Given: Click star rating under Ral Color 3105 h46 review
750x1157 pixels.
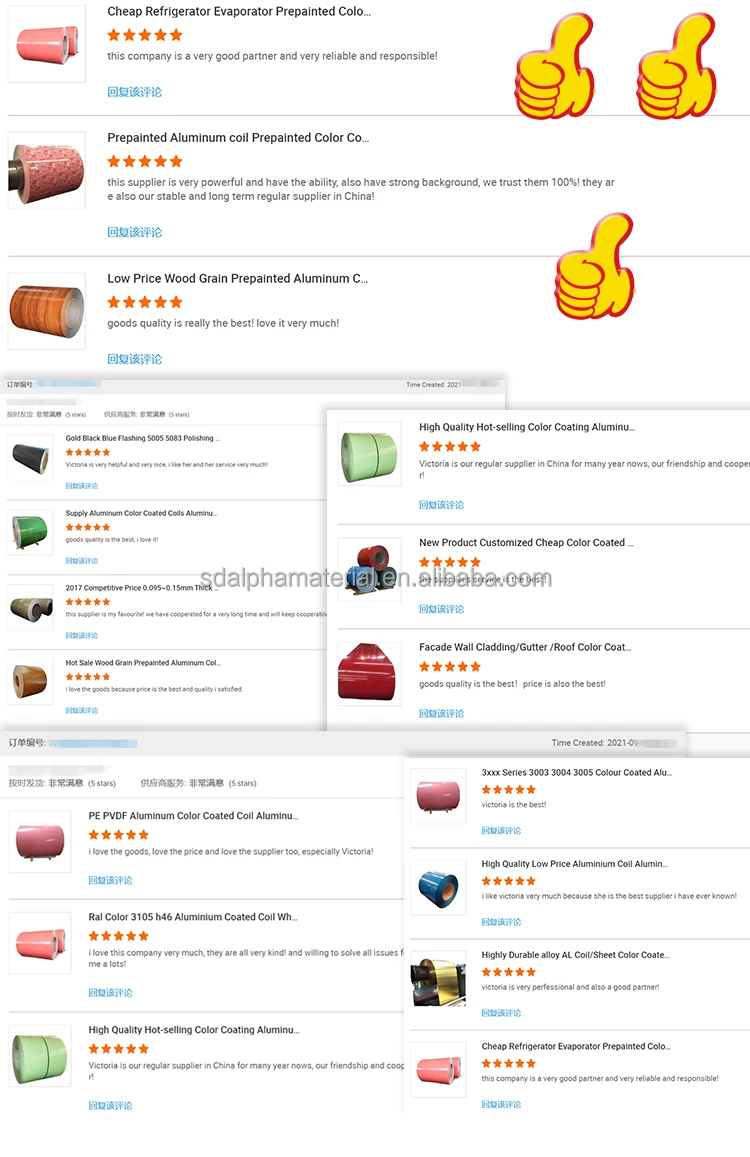Looking at the screenshot, I should click(x=119, y=936).
